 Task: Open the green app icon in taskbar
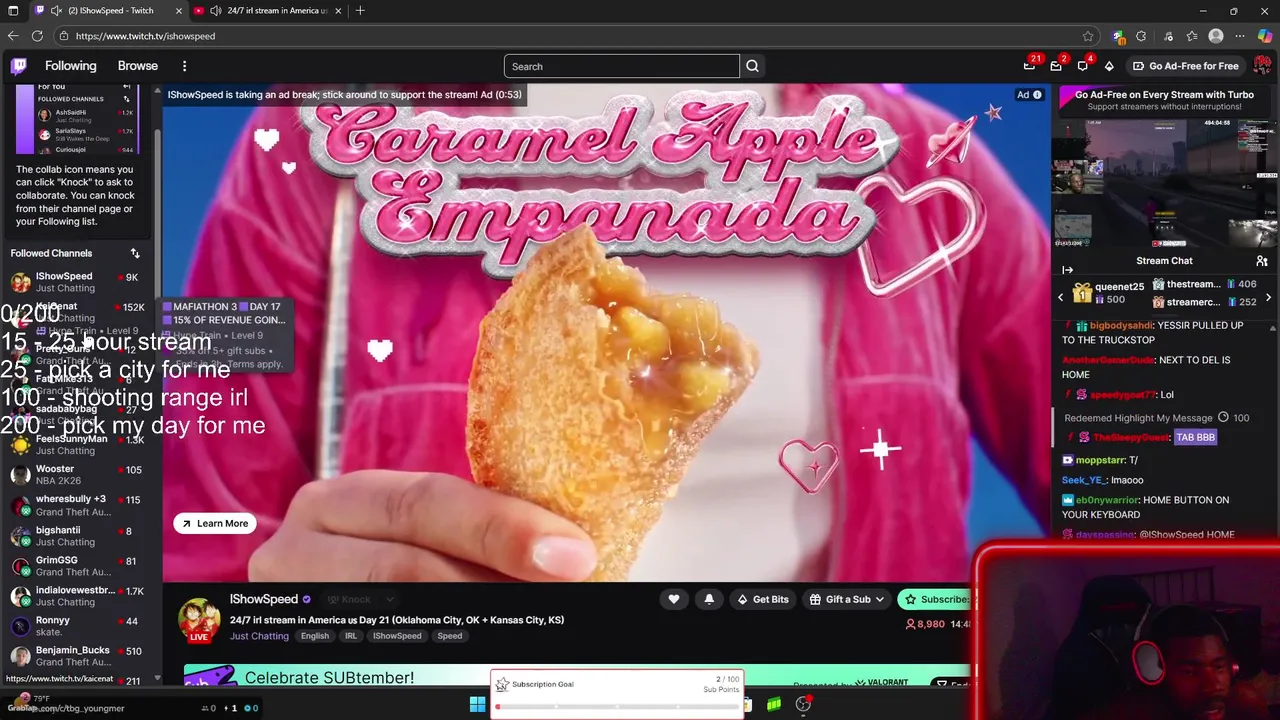coord(774,705)
